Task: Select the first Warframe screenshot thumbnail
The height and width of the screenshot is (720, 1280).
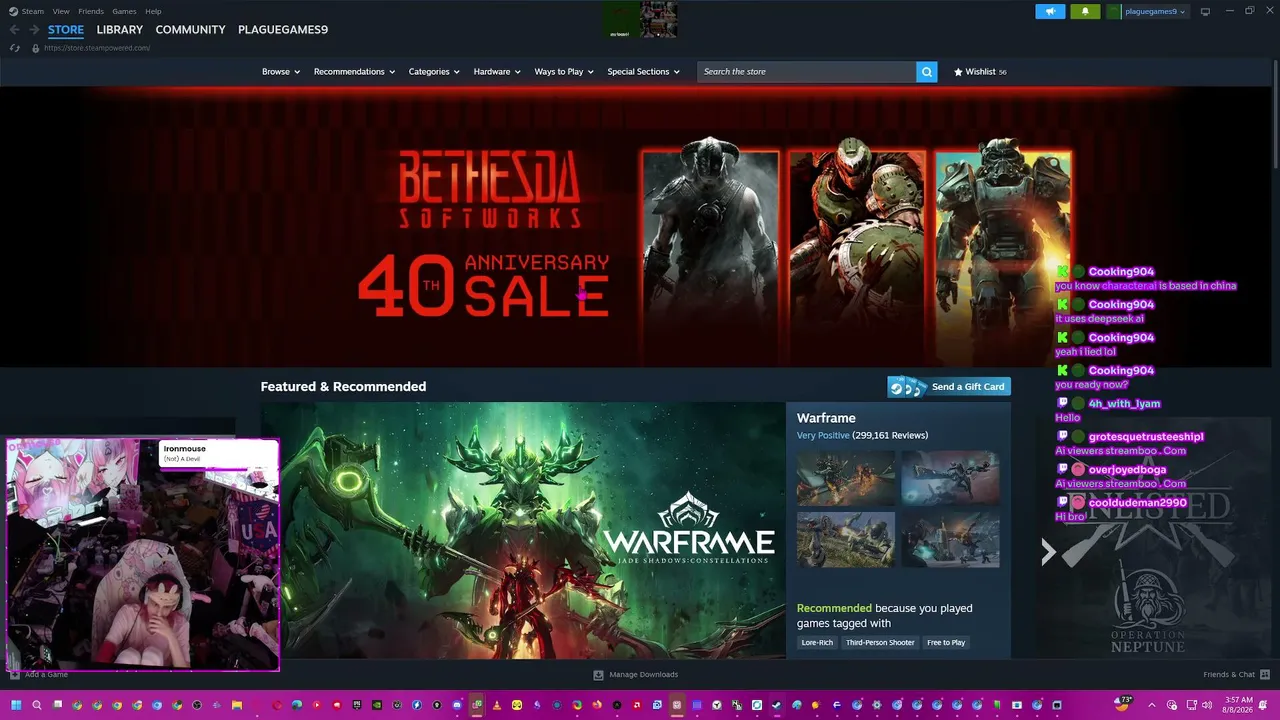Action: pyautogui.click(x=846, y=478)
